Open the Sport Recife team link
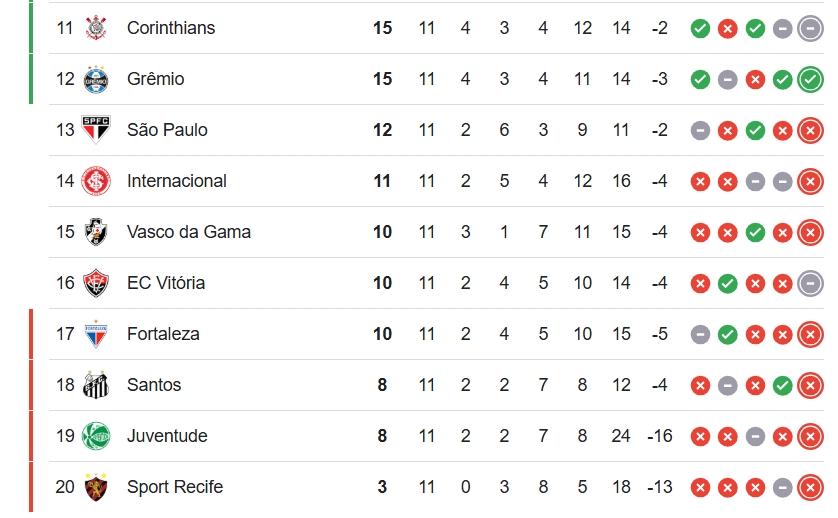The width and height of the screenshot is (838, 518). 175,487
